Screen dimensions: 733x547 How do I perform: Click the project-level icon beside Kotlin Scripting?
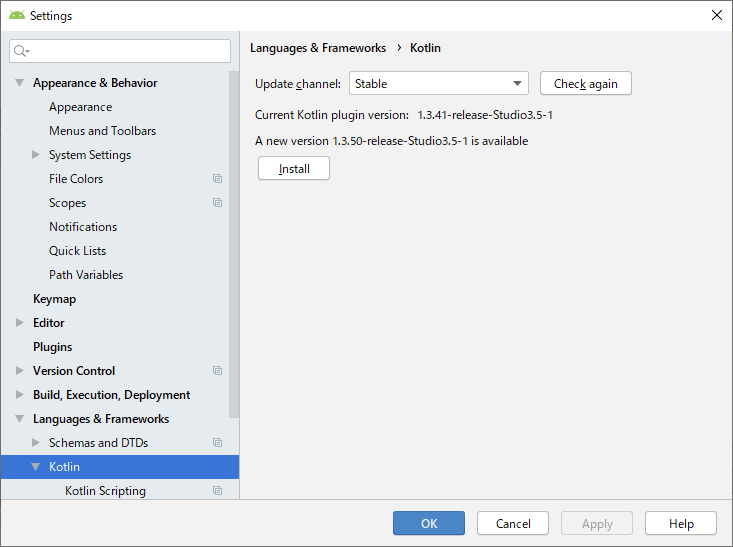tap(217, 491)
